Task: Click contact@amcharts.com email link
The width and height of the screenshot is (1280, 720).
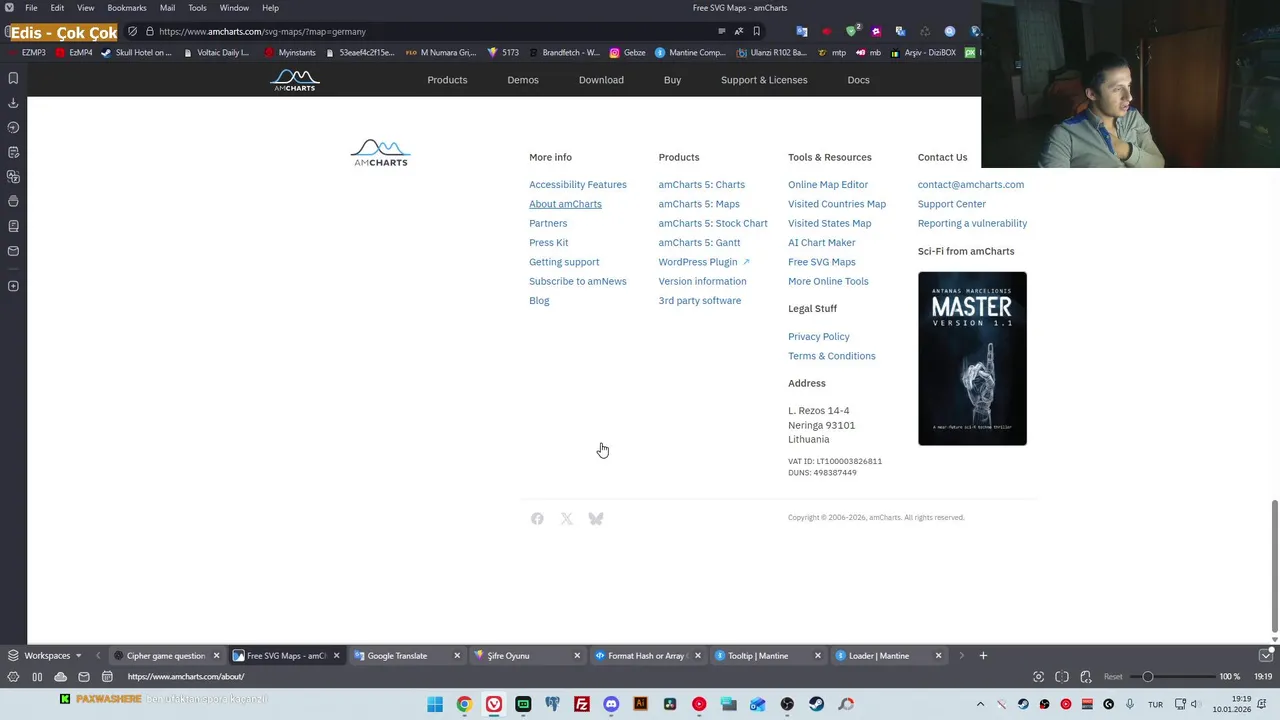Action: (x=971, y=185)
